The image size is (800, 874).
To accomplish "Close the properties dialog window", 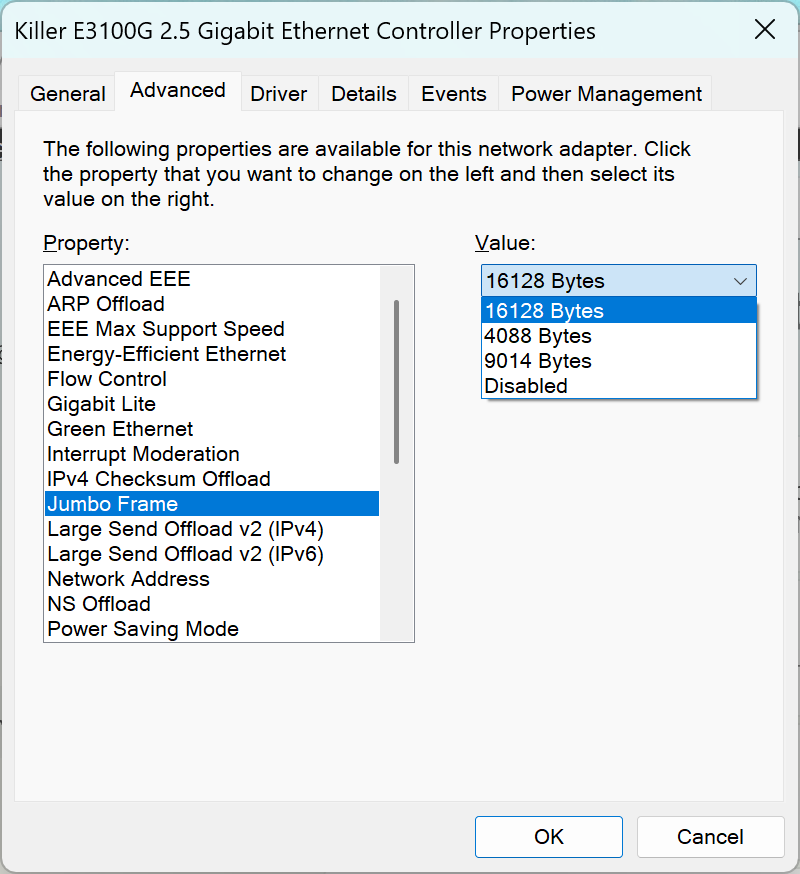I will 765,30.
